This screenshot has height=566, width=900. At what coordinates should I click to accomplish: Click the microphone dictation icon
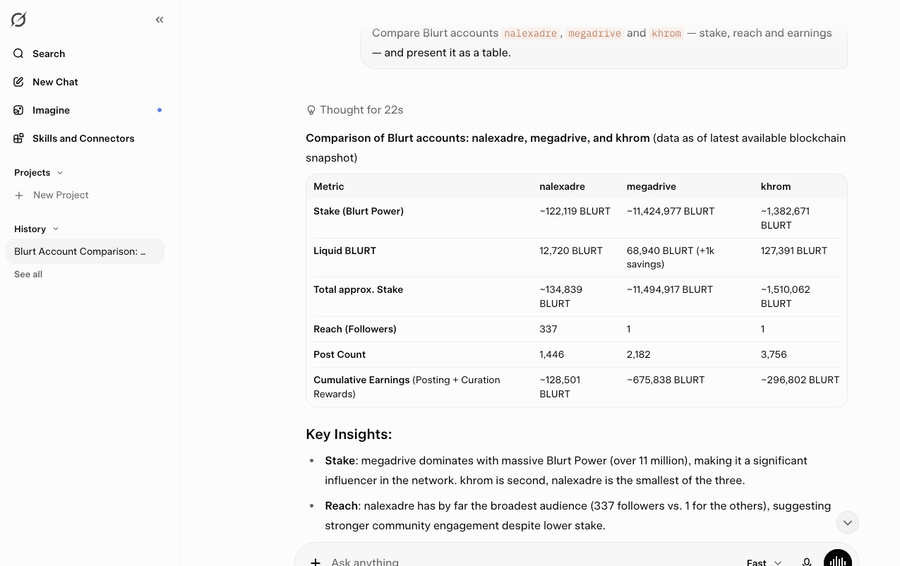[806, 562]
